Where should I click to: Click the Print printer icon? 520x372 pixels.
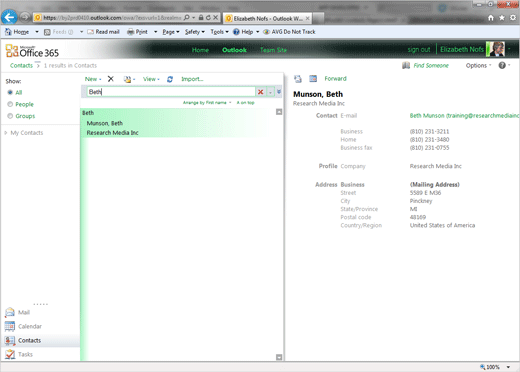click(x=131, y=32)
